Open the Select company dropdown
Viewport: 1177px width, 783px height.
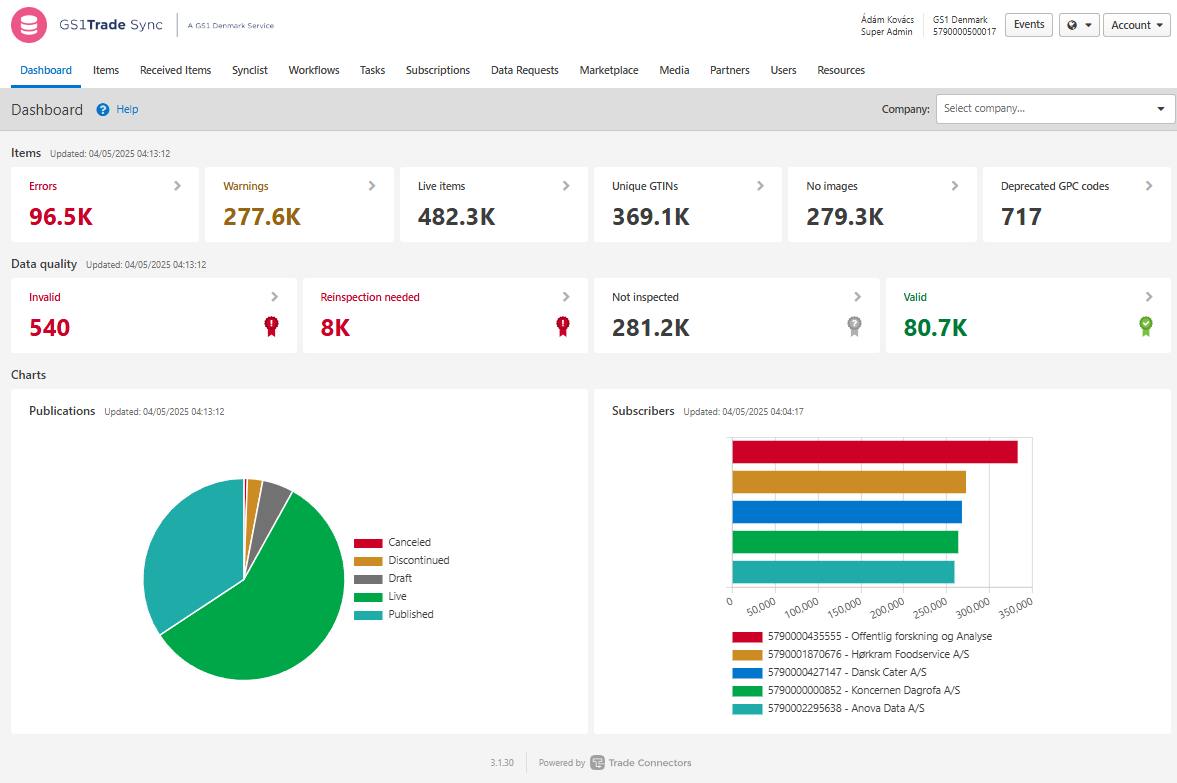point(1055,109)
